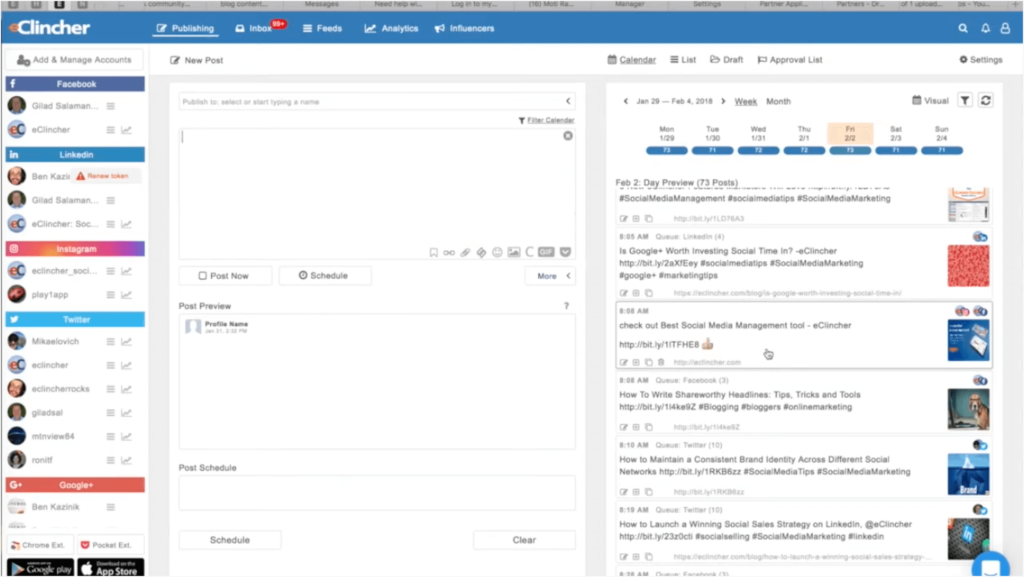Open calendar filter funnel icon
1024x577 pixels.
(x=965, y=101)
